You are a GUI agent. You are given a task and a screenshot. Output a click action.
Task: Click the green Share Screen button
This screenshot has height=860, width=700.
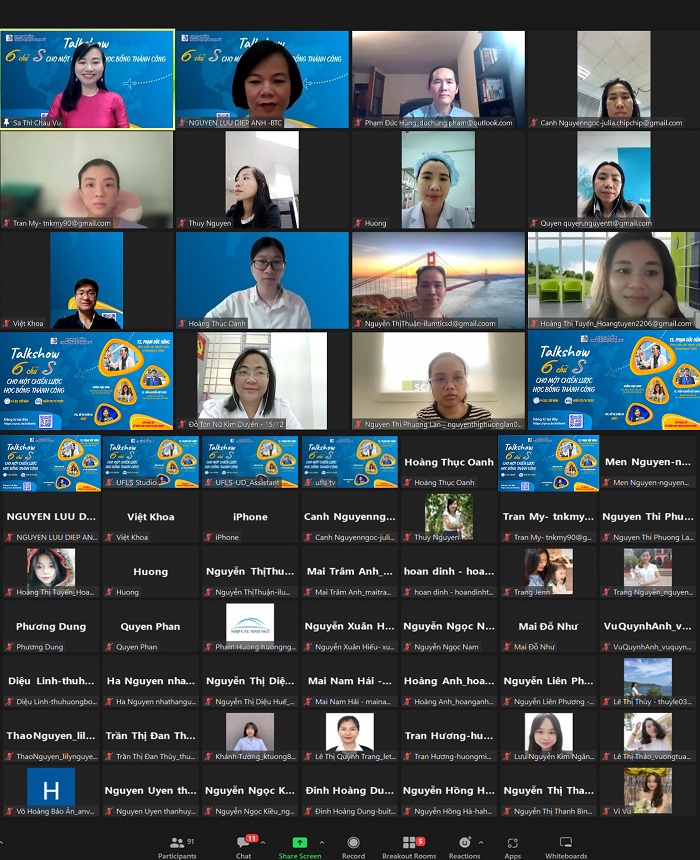tap(299, 846)
